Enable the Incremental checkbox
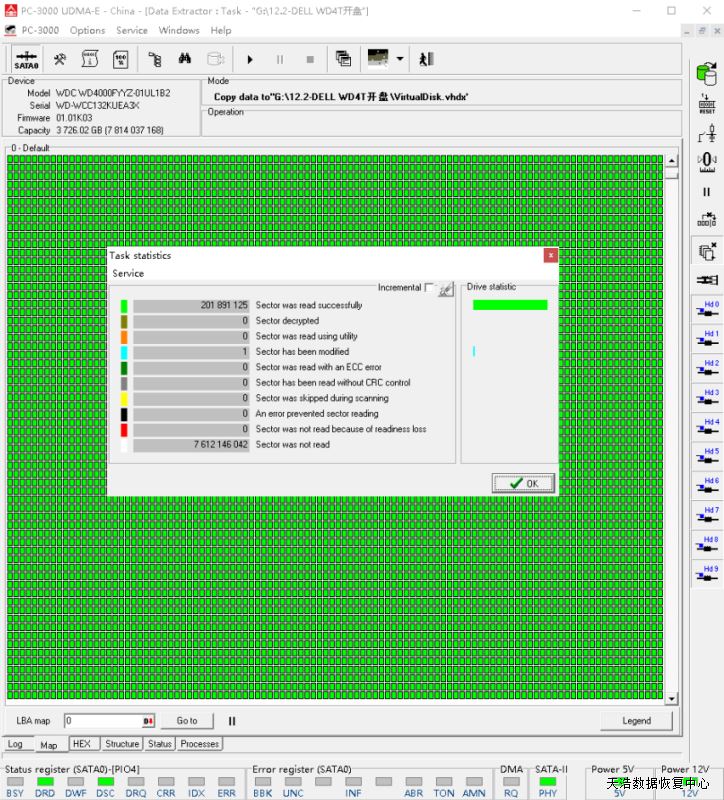 point(429,288)
